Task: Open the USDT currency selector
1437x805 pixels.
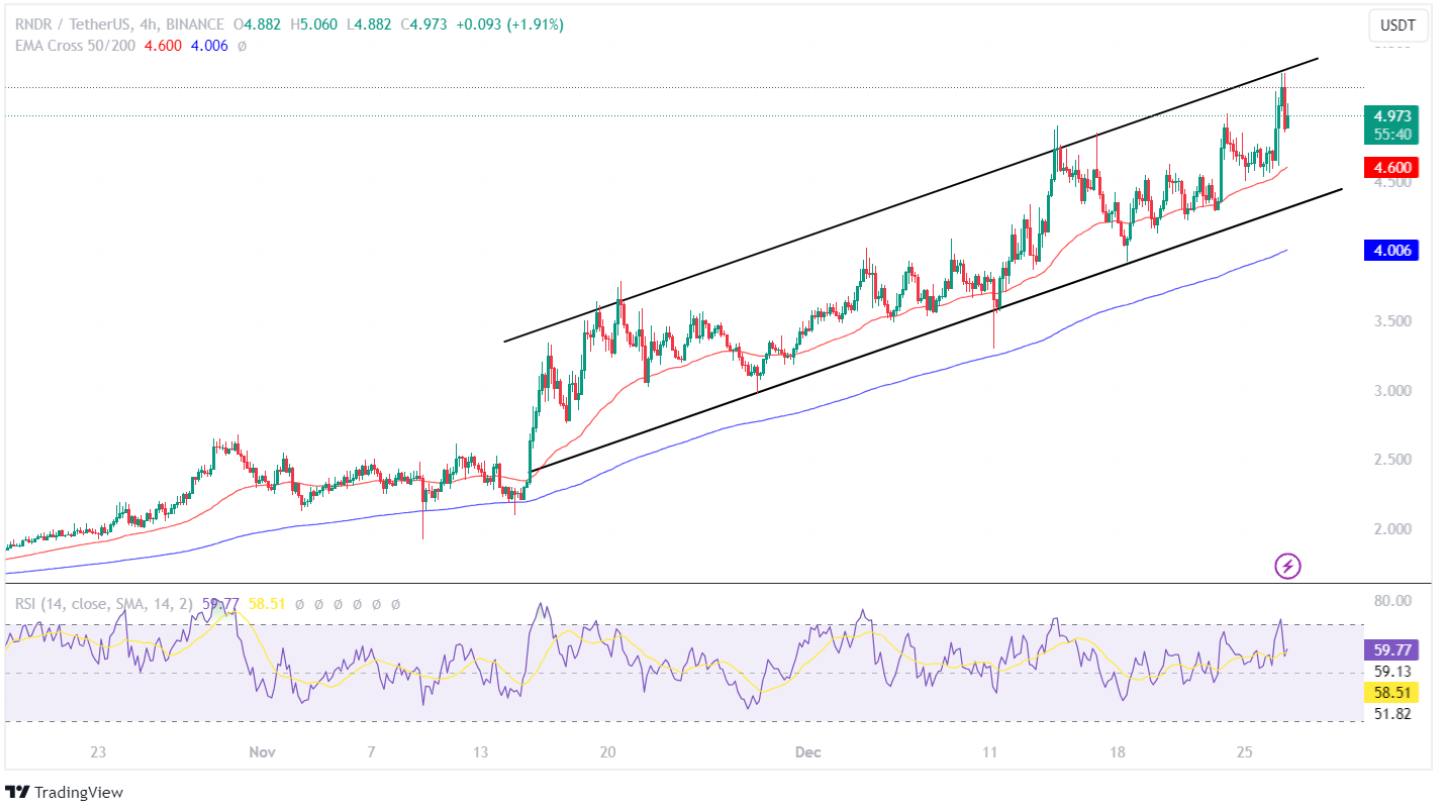Action: tap(1398, 25)
